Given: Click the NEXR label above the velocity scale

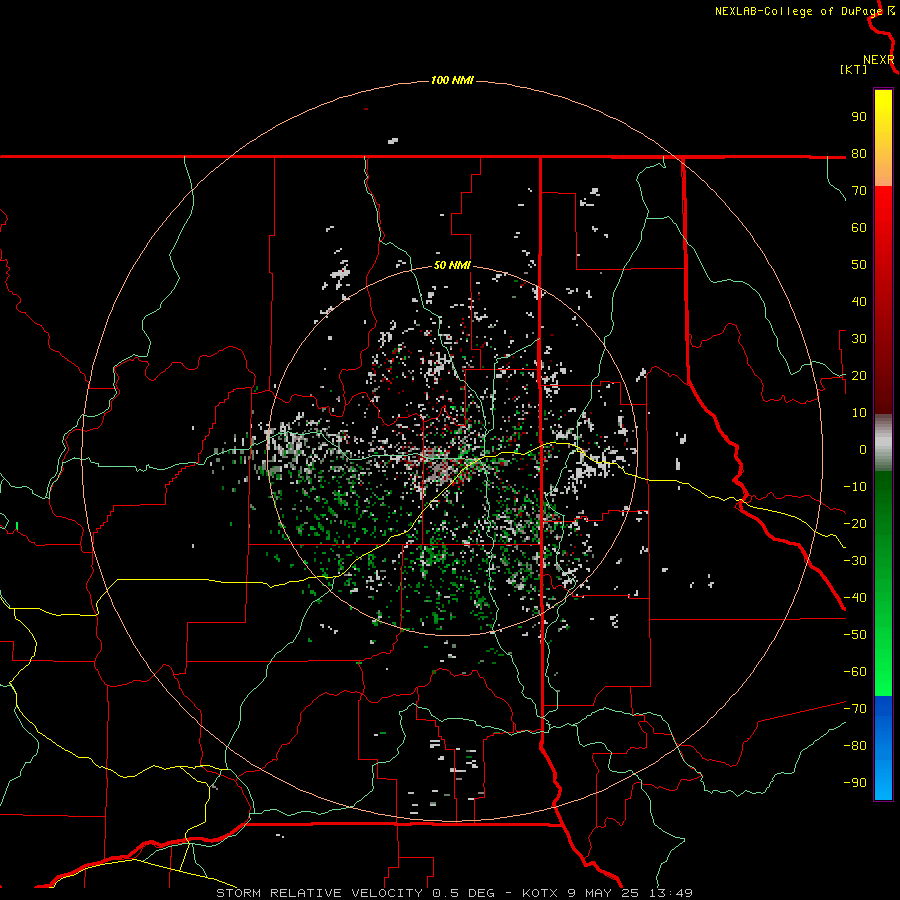Looking at the screenshot, I should pos(878,60).
